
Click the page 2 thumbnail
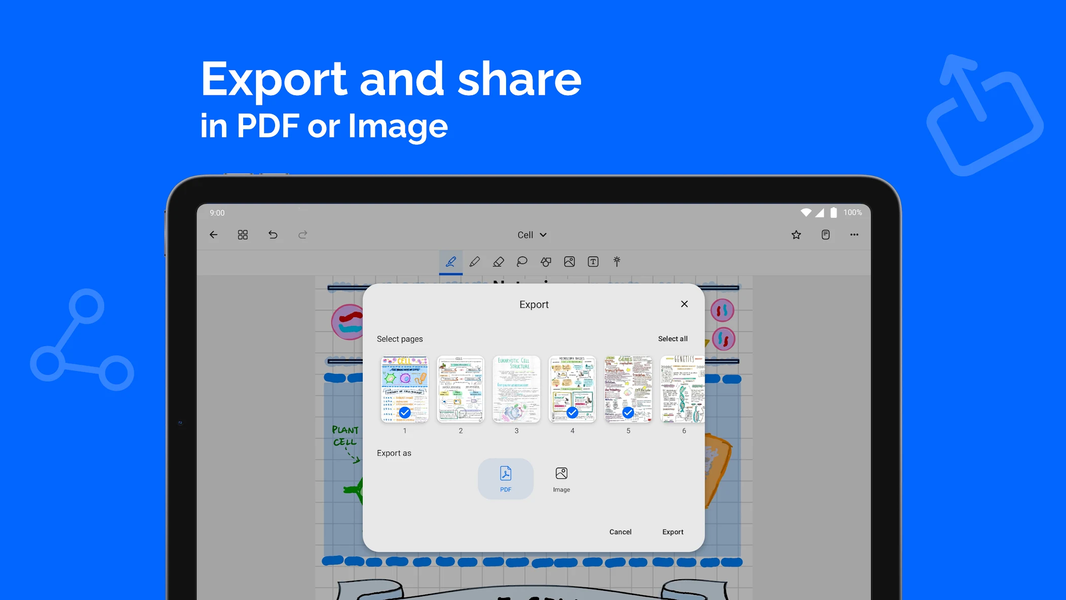pos(460,388)
